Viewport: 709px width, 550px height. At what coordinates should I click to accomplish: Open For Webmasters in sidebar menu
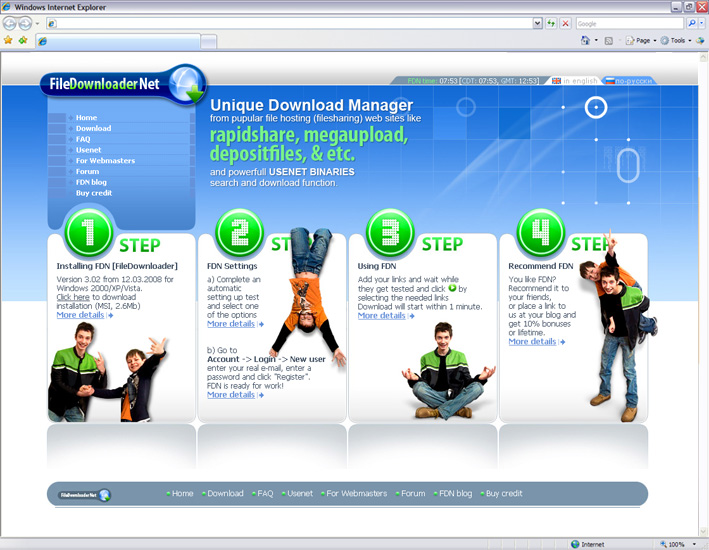[105, 161]
